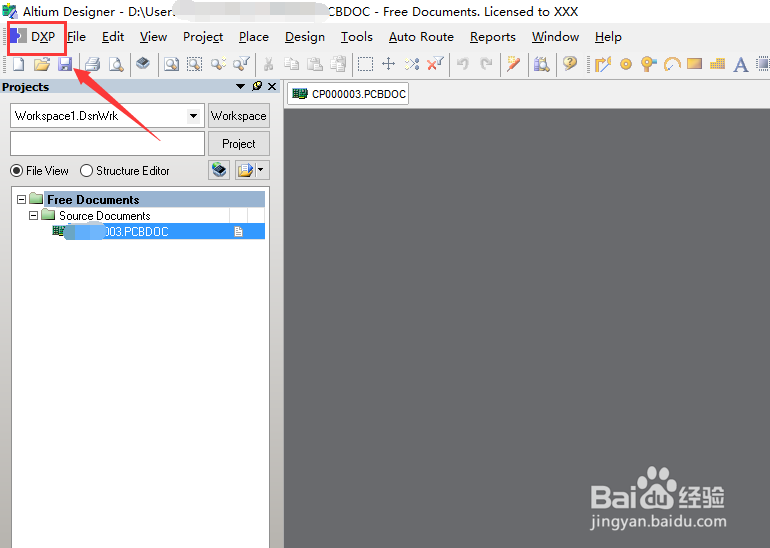
Task: Undo the last action
Action: click(x=463, y=64)
